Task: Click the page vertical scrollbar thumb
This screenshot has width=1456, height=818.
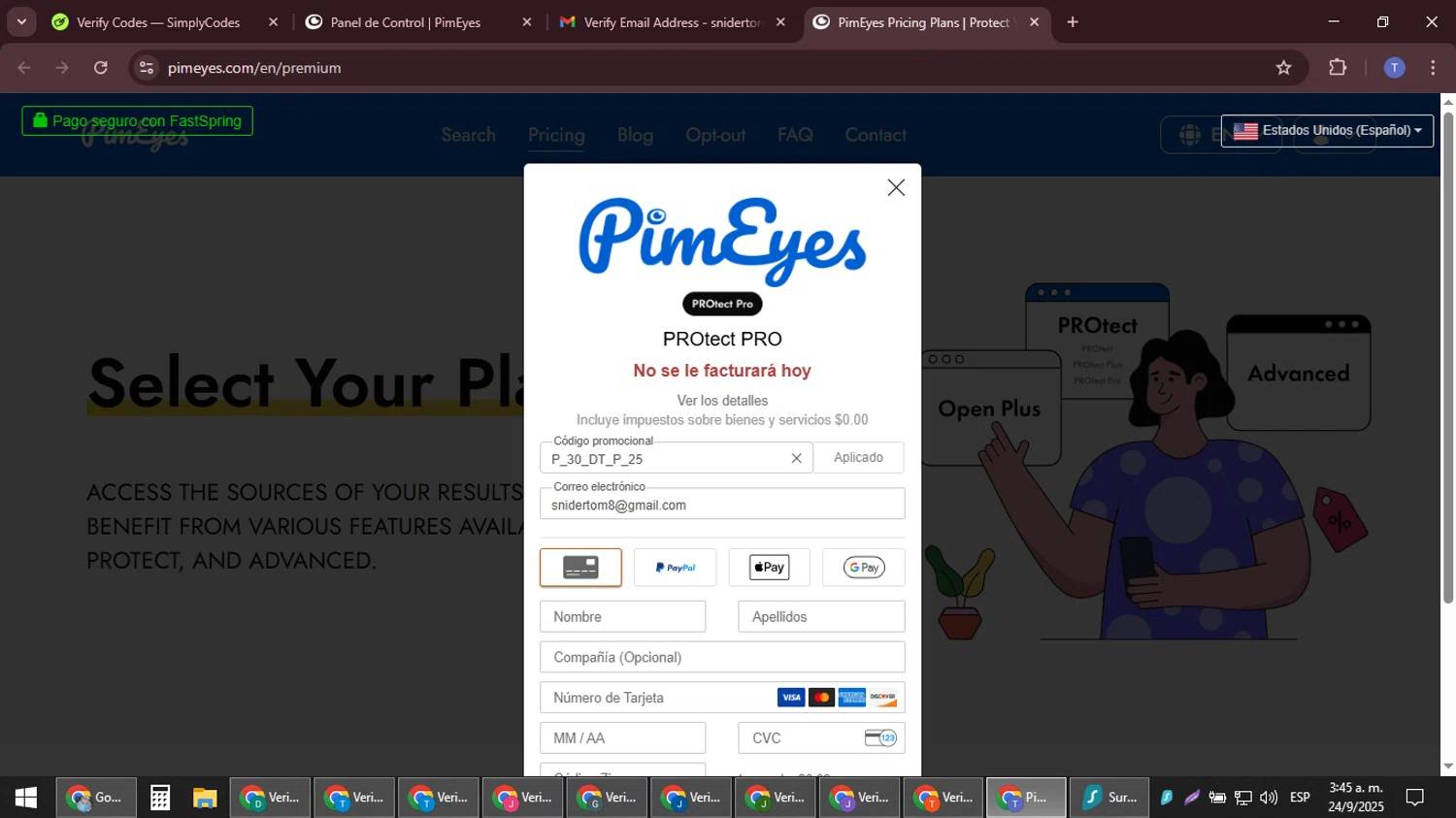Action: pos(1448,357)
